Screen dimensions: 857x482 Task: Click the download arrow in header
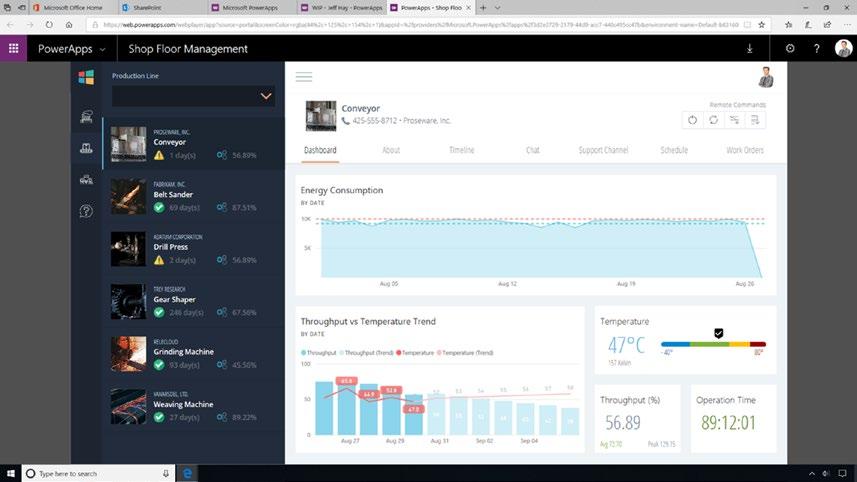click(749, 49)
